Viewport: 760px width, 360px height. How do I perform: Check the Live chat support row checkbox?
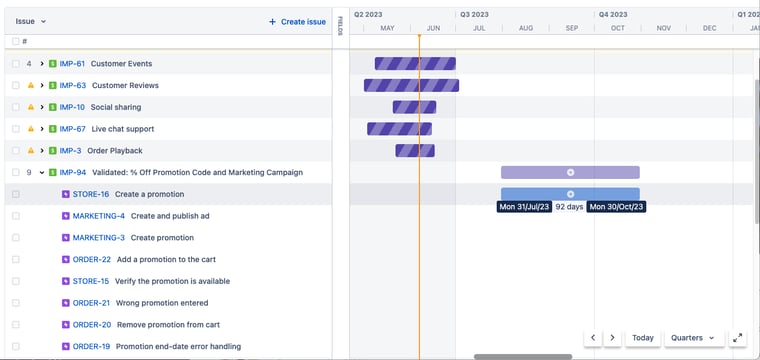[x=16, y=129]
